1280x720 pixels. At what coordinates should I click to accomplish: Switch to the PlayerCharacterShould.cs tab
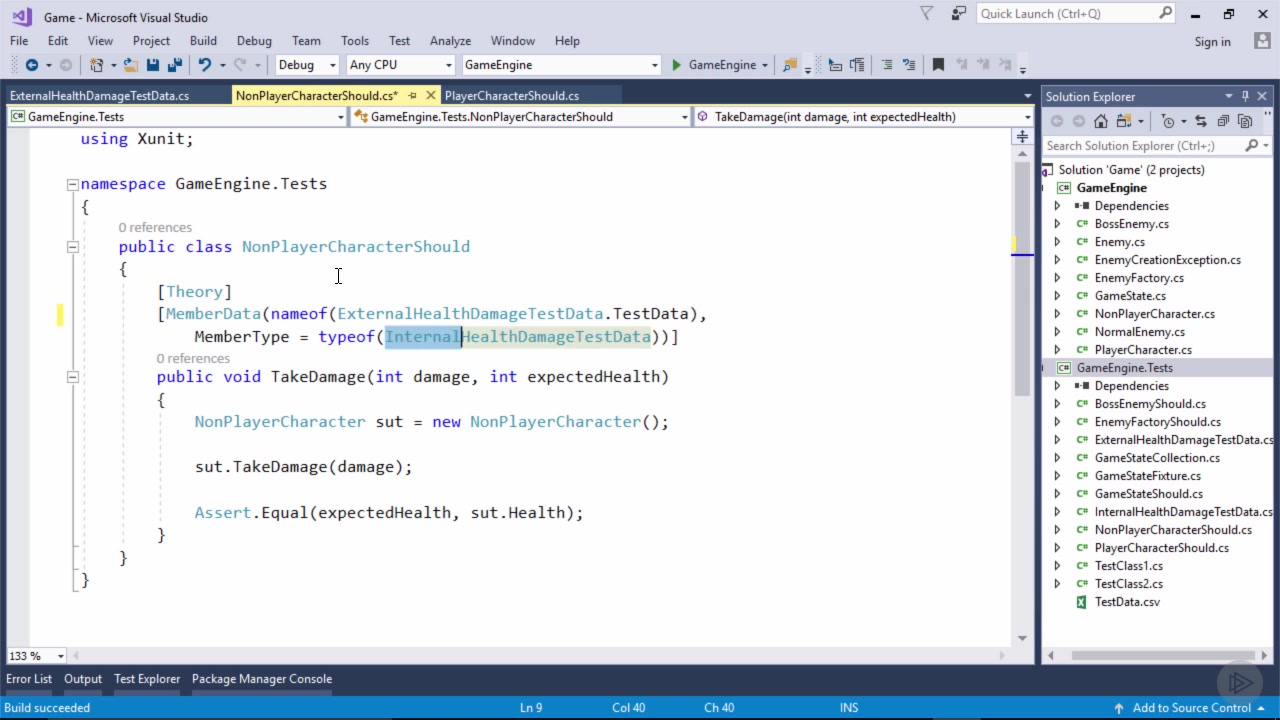(511, 96)
